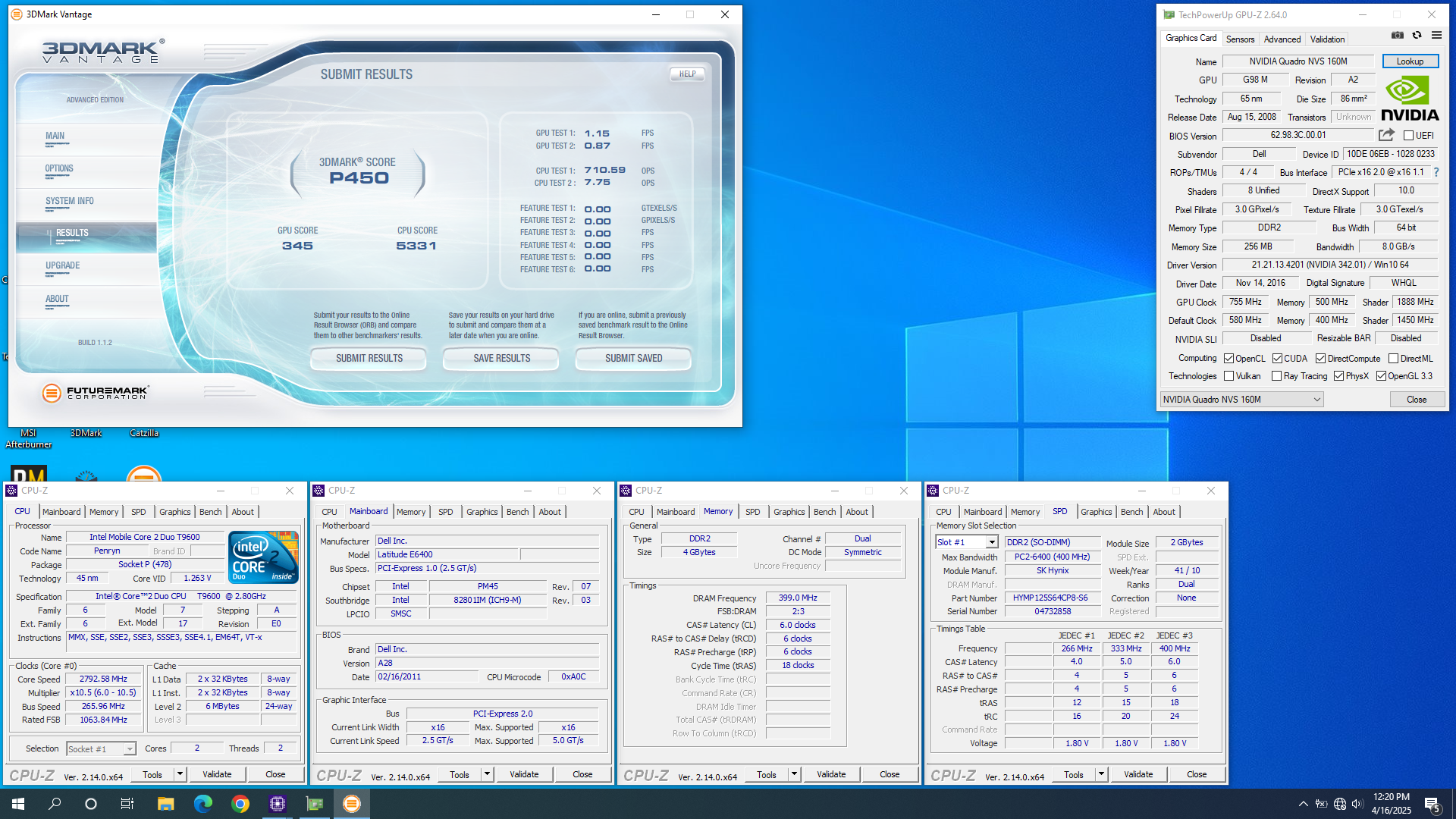Open the volume tray icon

click(1357, 804)
